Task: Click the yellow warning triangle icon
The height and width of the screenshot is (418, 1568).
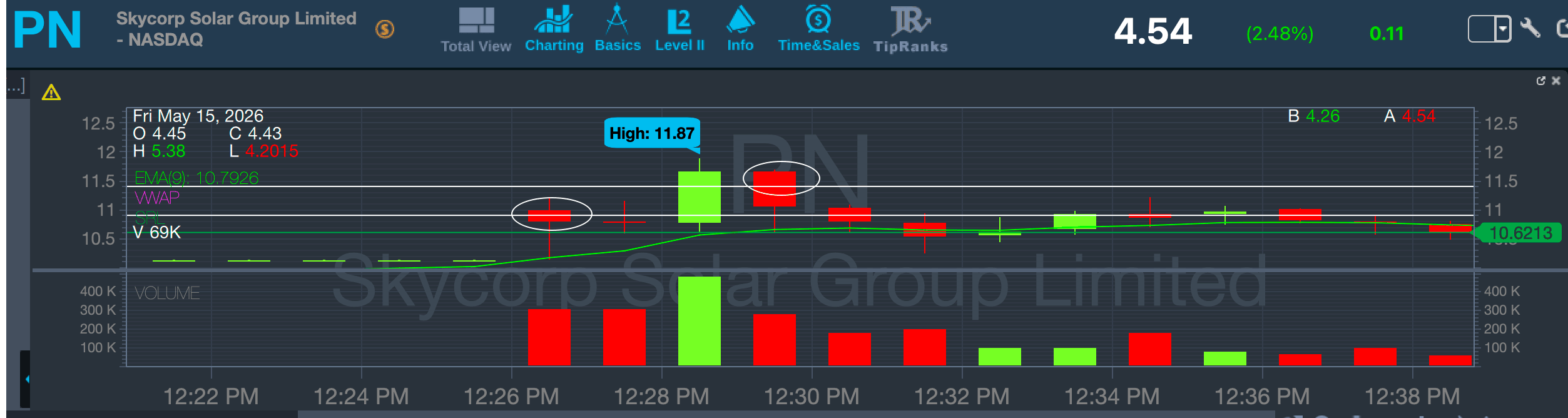Action: pyautogui.click(x=51, y=93)
